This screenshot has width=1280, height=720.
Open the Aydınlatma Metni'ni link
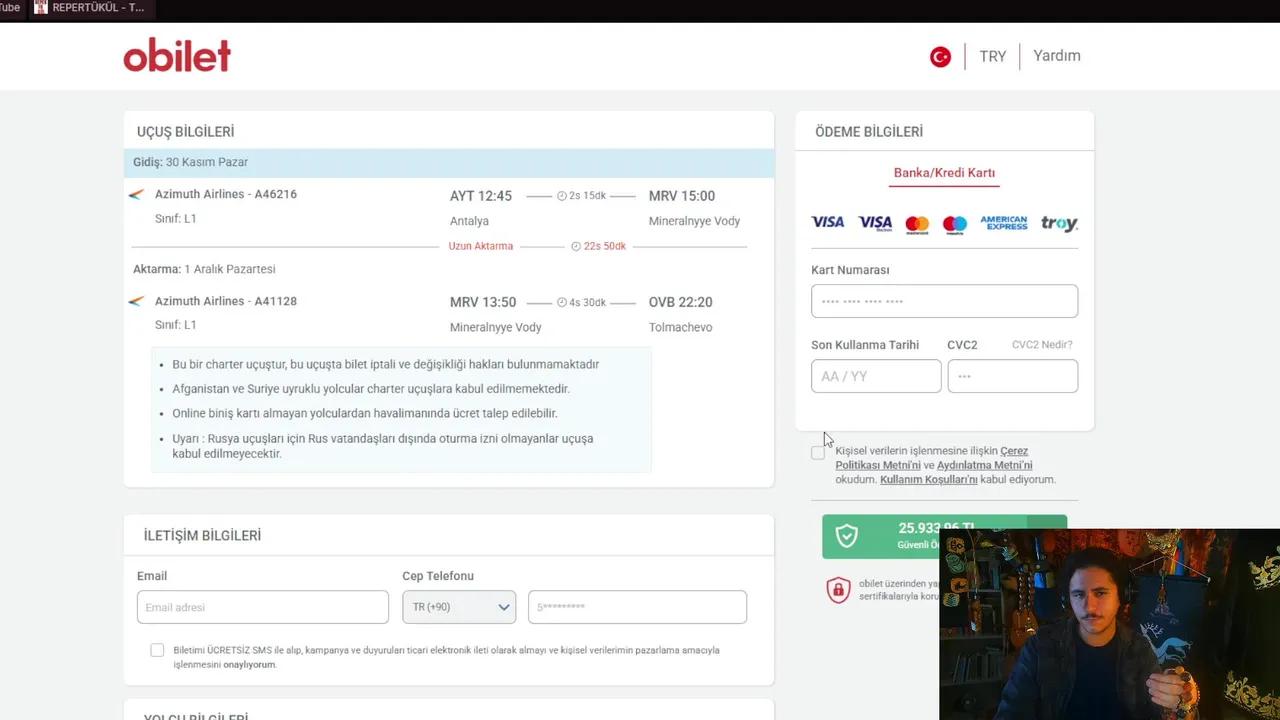point(985,465)
